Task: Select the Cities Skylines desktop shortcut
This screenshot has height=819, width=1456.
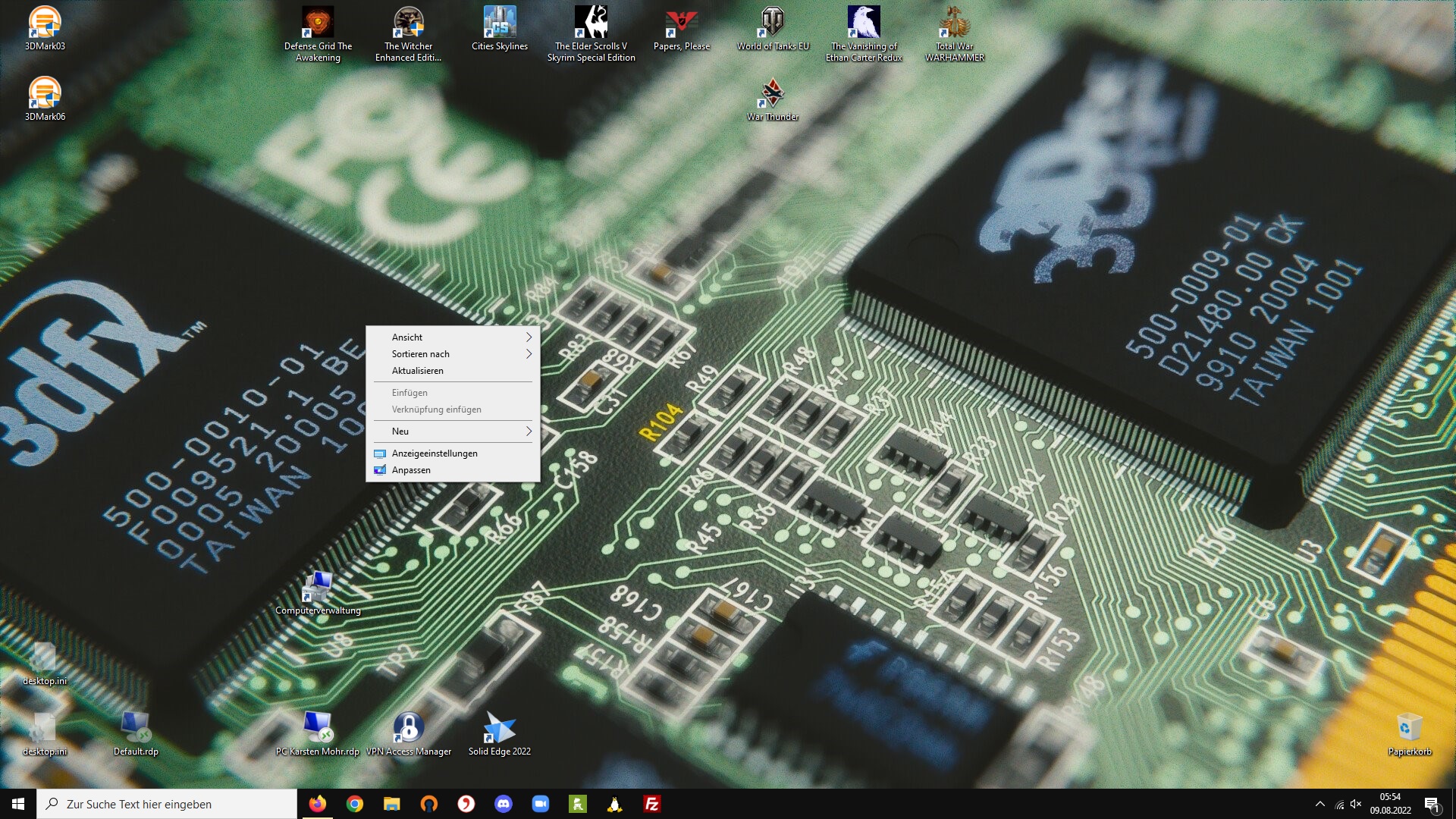Action: [499, 29]
